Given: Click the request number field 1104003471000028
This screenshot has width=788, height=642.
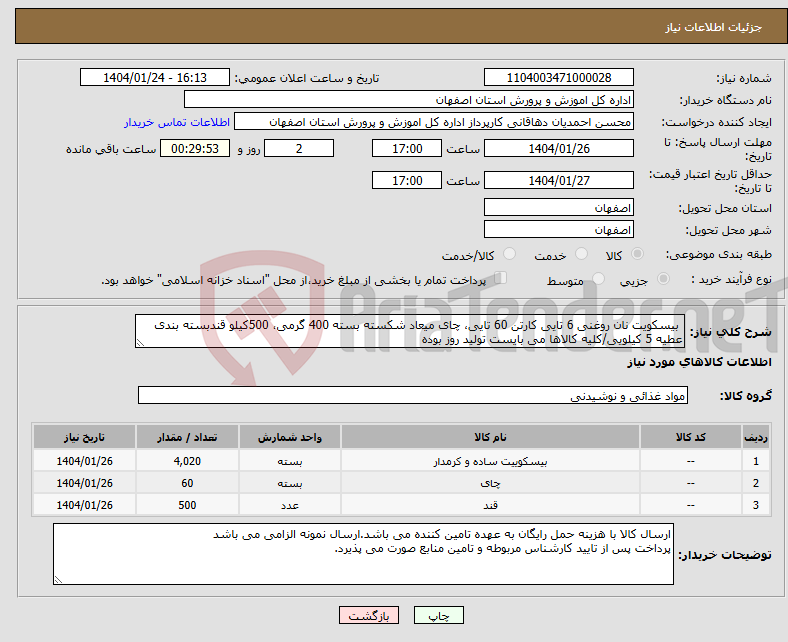Looking at the screenshot, I should pos(558,77).
